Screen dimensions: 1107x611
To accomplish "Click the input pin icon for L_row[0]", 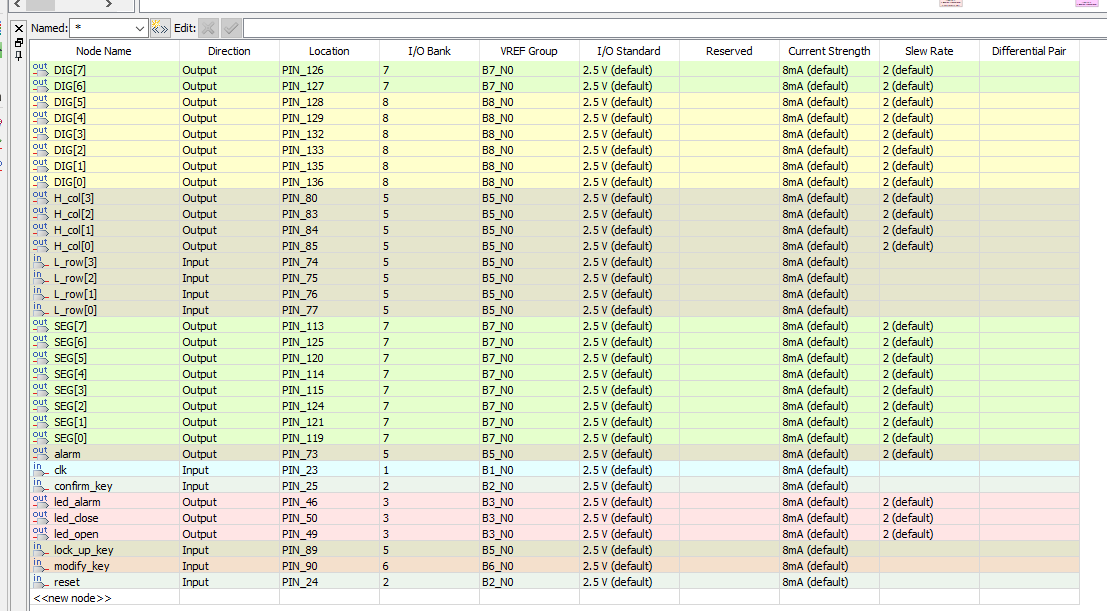I will tap(40, 309).
